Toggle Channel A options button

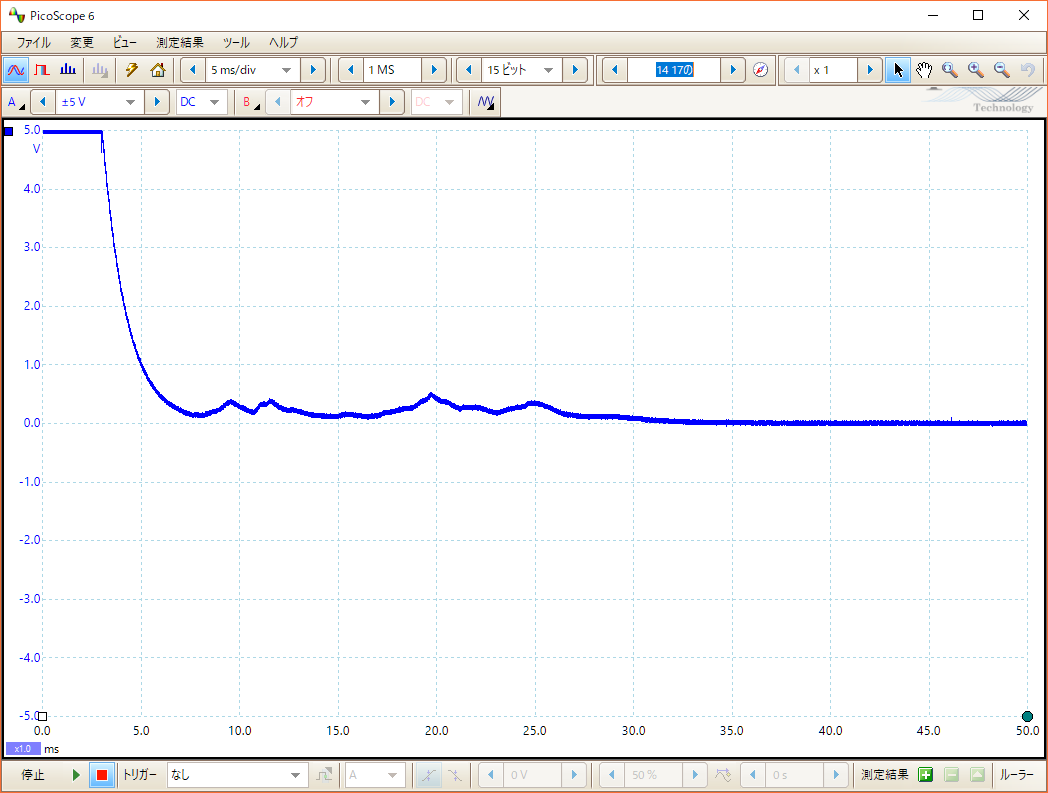(16, 102)
